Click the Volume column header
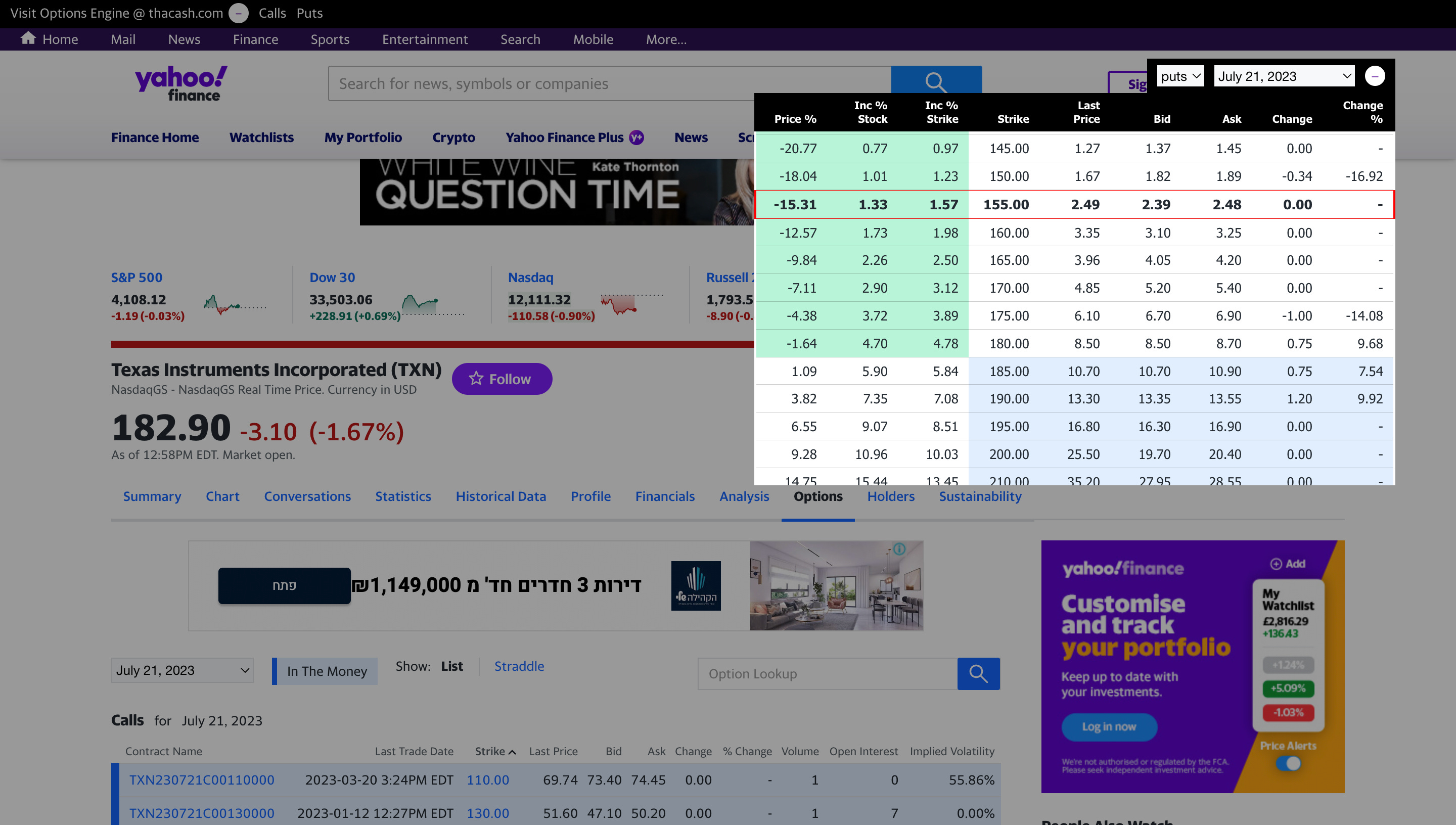The width and height of the screenshot is (1456, 825). pyautogui.click(x=800, y=751)
